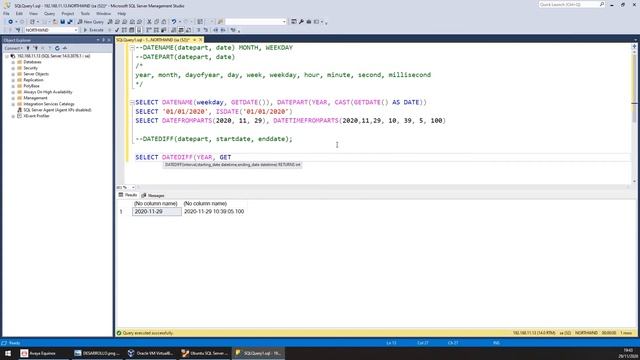Click the Copy icon in toolbar

[x=157, y=22]
